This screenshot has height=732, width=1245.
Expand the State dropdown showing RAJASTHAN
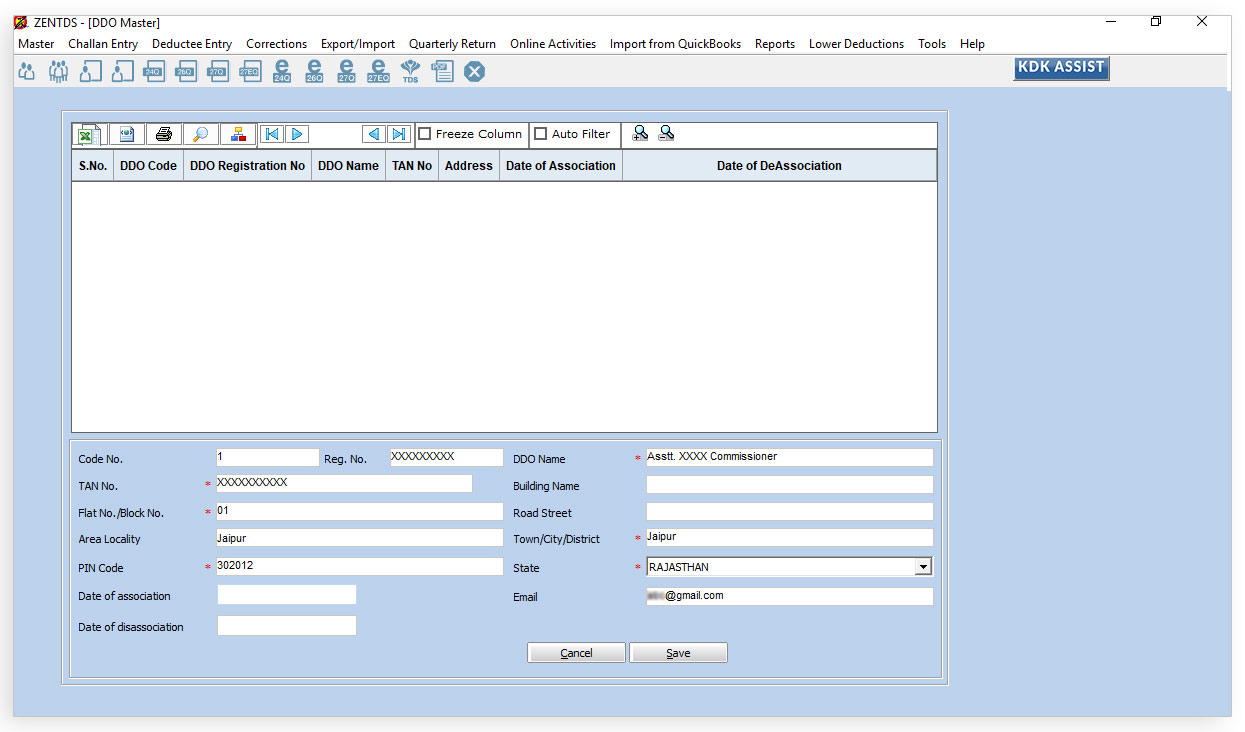(x=922, y=567)
